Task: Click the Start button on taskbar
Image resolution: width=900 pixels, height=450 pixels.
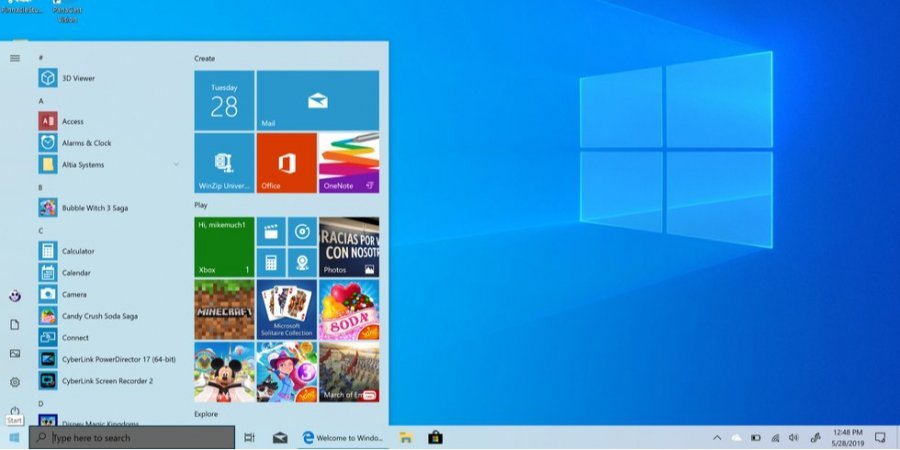Action: click(x=14, y=438)
